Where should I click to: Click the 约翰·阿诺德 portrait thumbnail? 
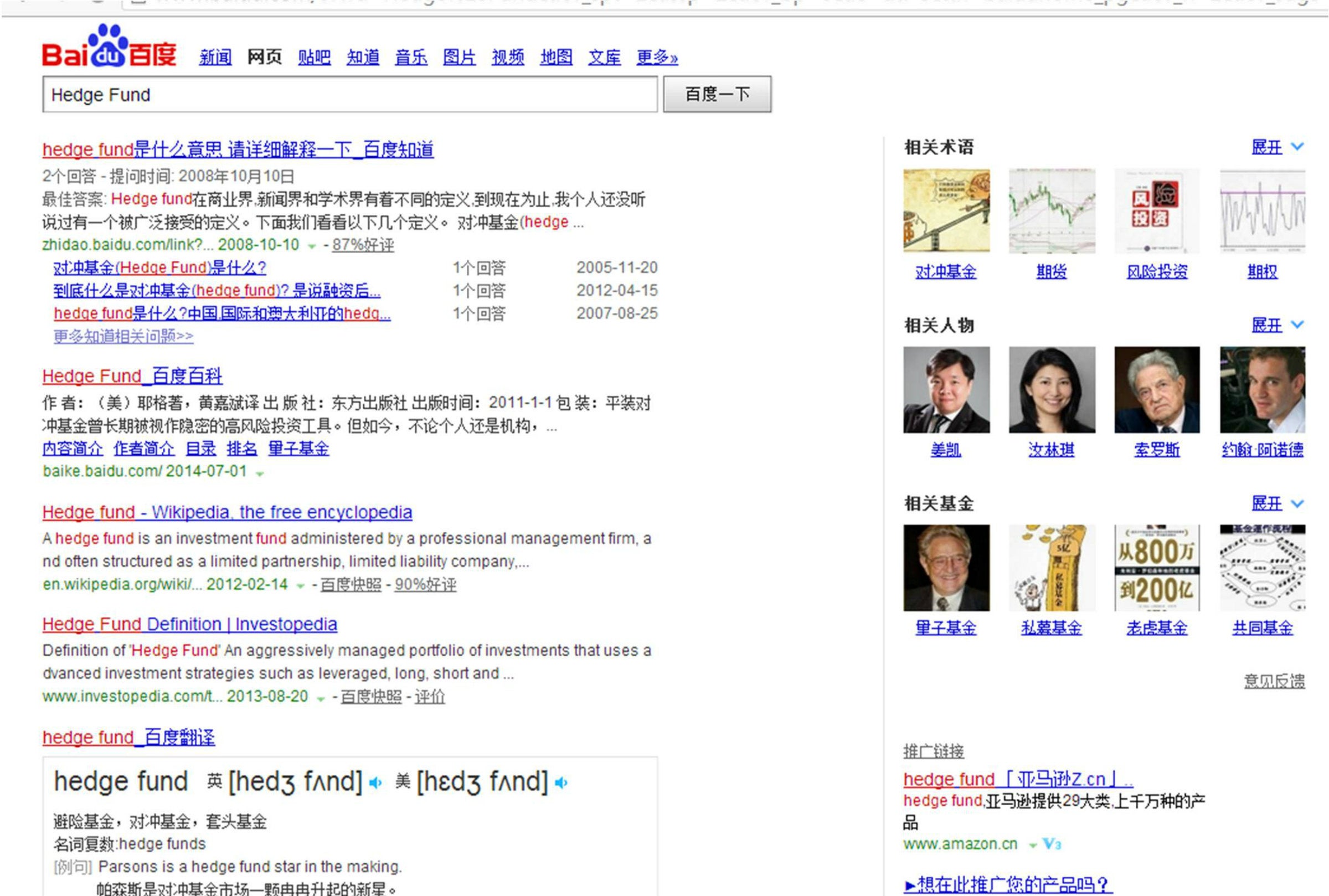pos(1263,390)
